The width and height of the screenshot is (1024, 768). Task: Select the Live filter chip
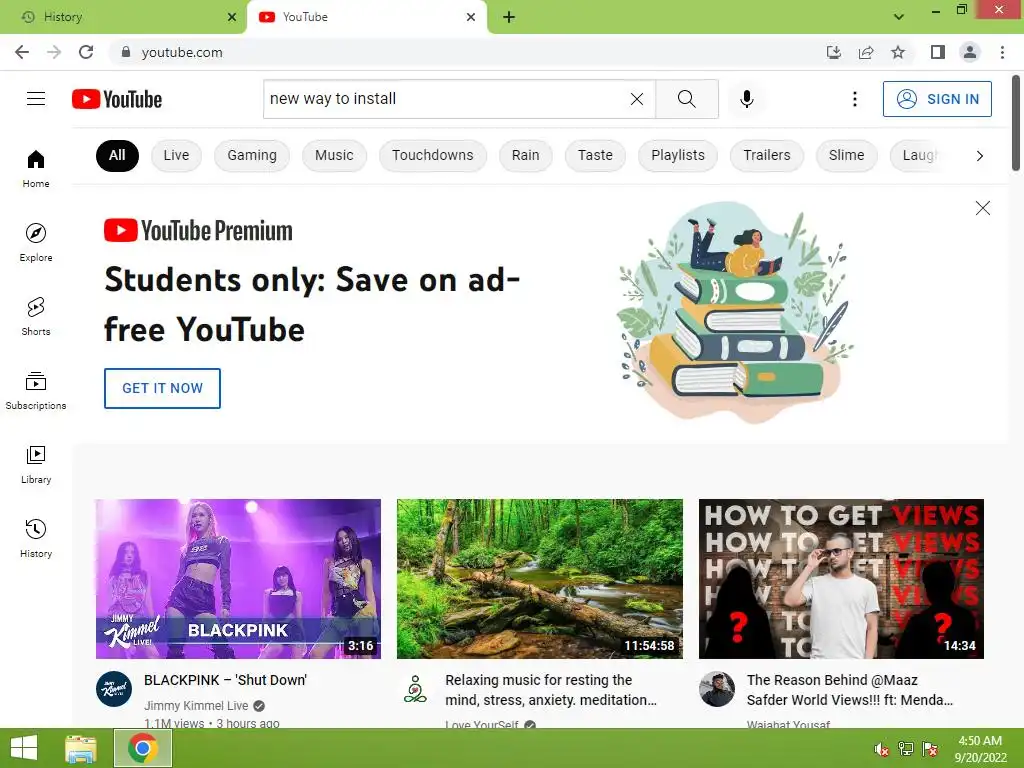[176, 155]
